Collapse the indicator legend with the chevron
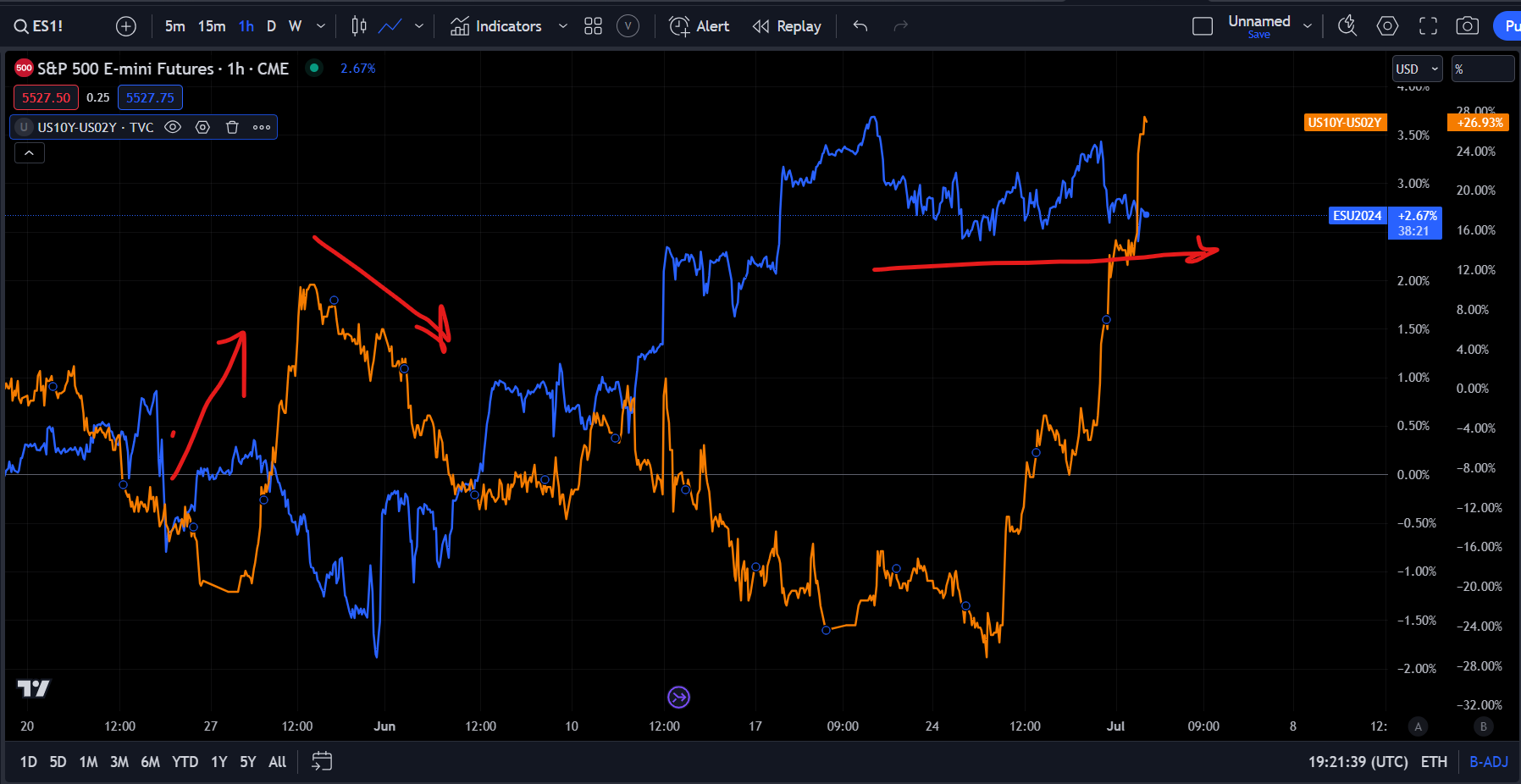The image size is (1521, 784). click(29, 152)
